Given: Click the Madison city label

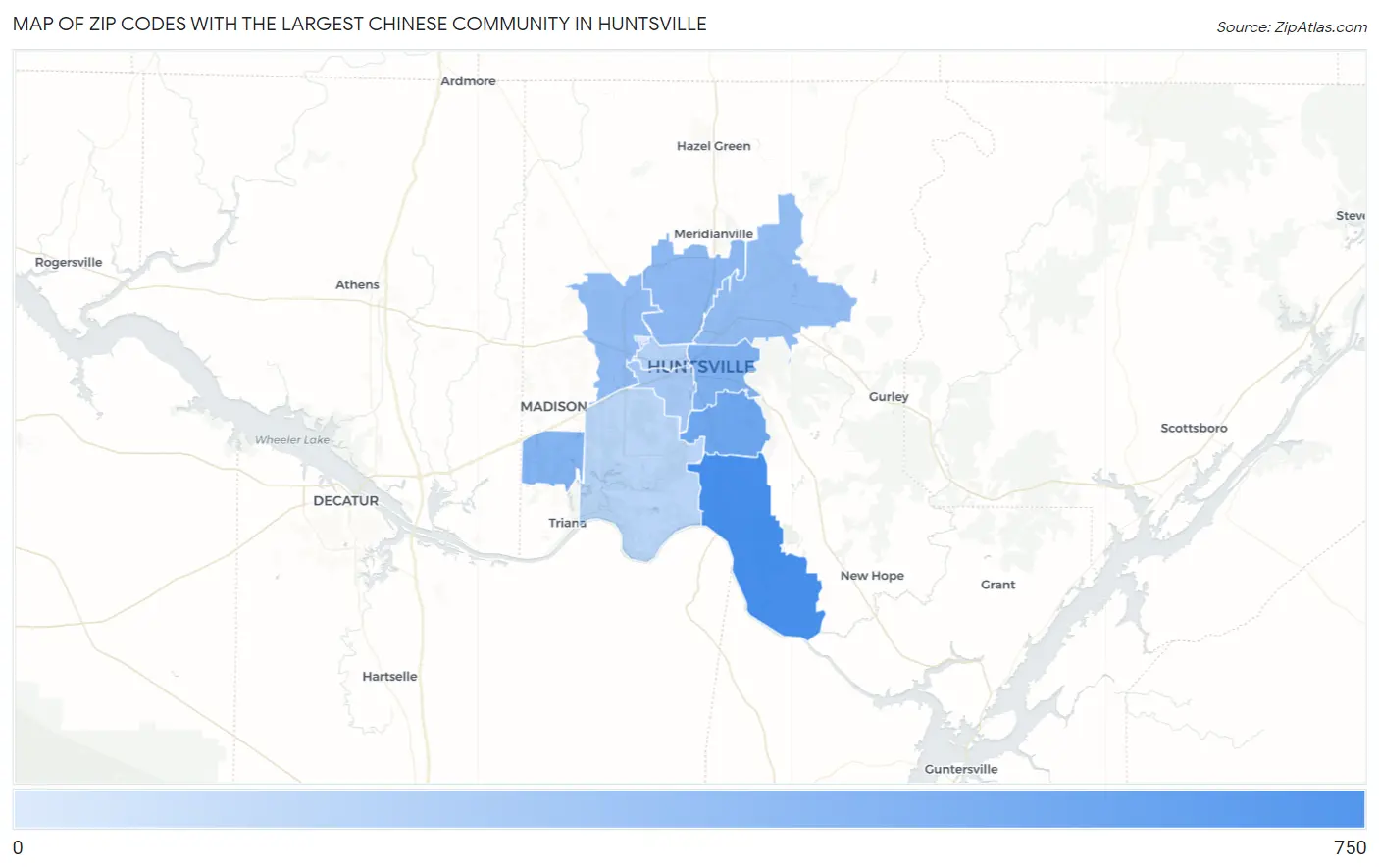Looking at the screenshot, I should pyautogui.click(x=553, y=406).
